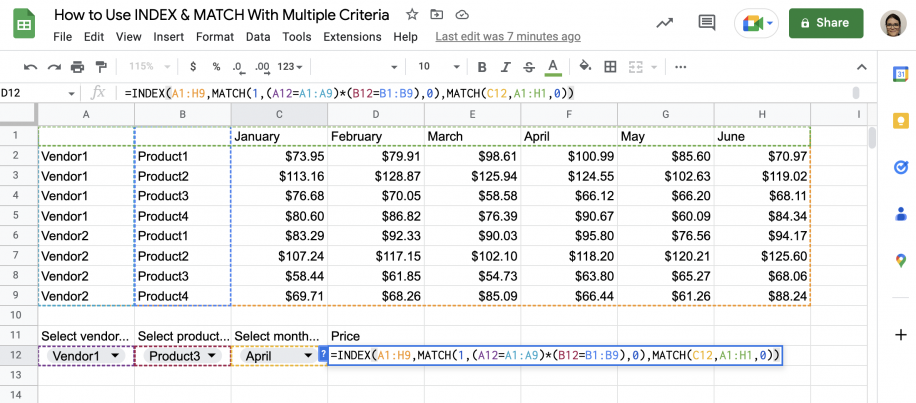
Task: Open the File menu
Action: [63, 37]
